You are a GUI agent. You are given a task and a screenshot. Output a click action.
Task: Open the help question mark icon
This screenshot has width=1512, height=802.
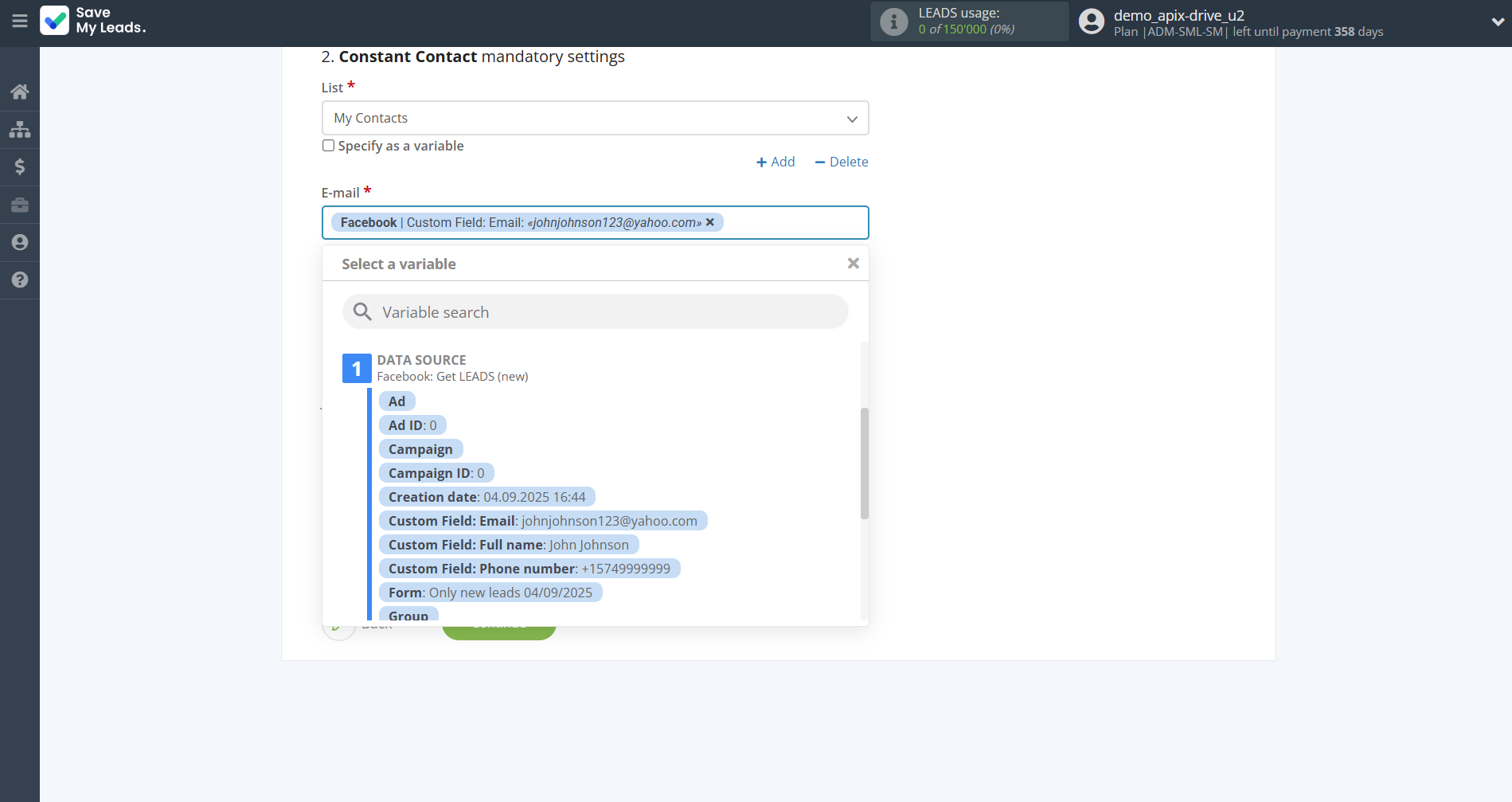(x=20, y=280)
